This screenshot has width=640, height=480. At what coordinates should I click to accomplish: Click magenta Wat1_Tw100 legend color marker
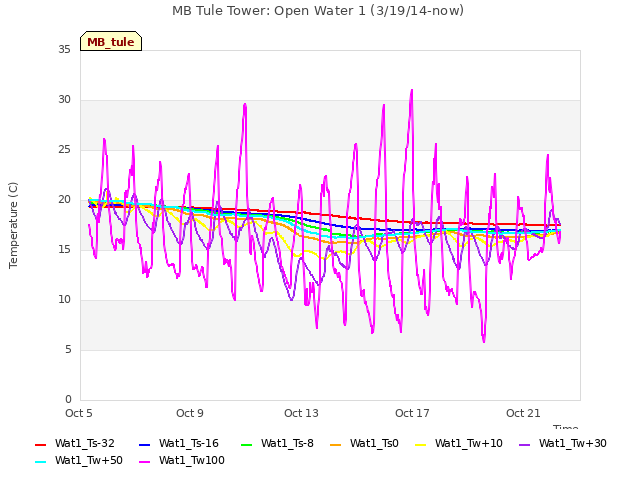pos(144,462)
